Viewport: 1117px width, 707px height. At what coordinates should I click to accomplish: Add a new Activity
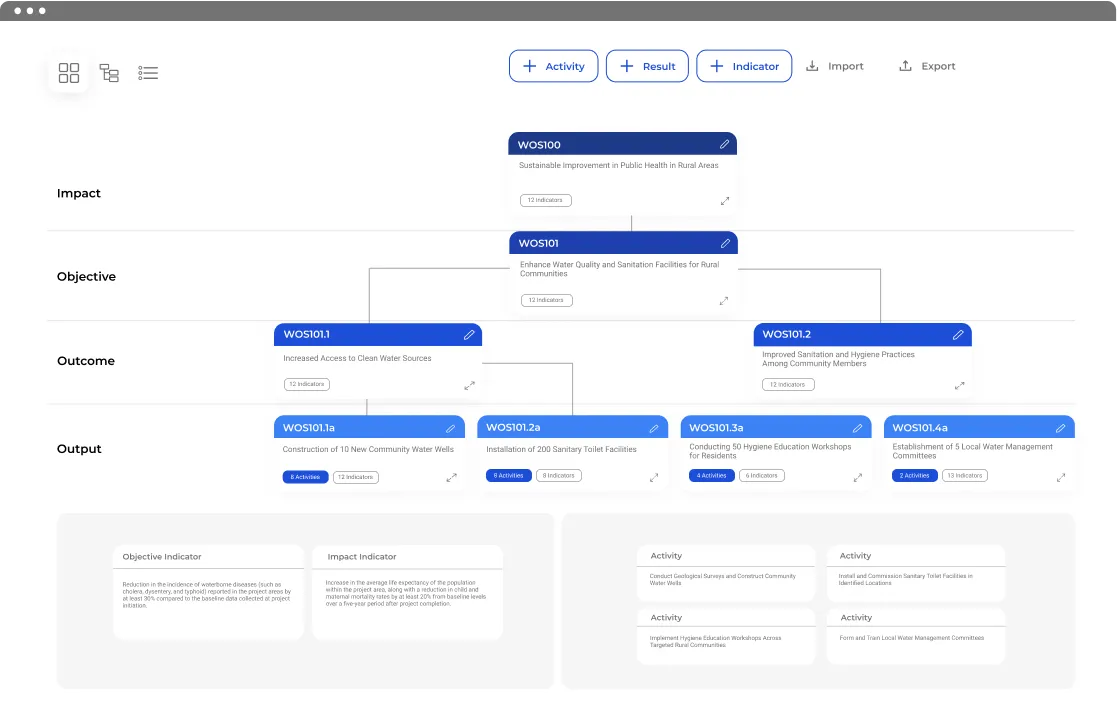[x=554, y=66]
